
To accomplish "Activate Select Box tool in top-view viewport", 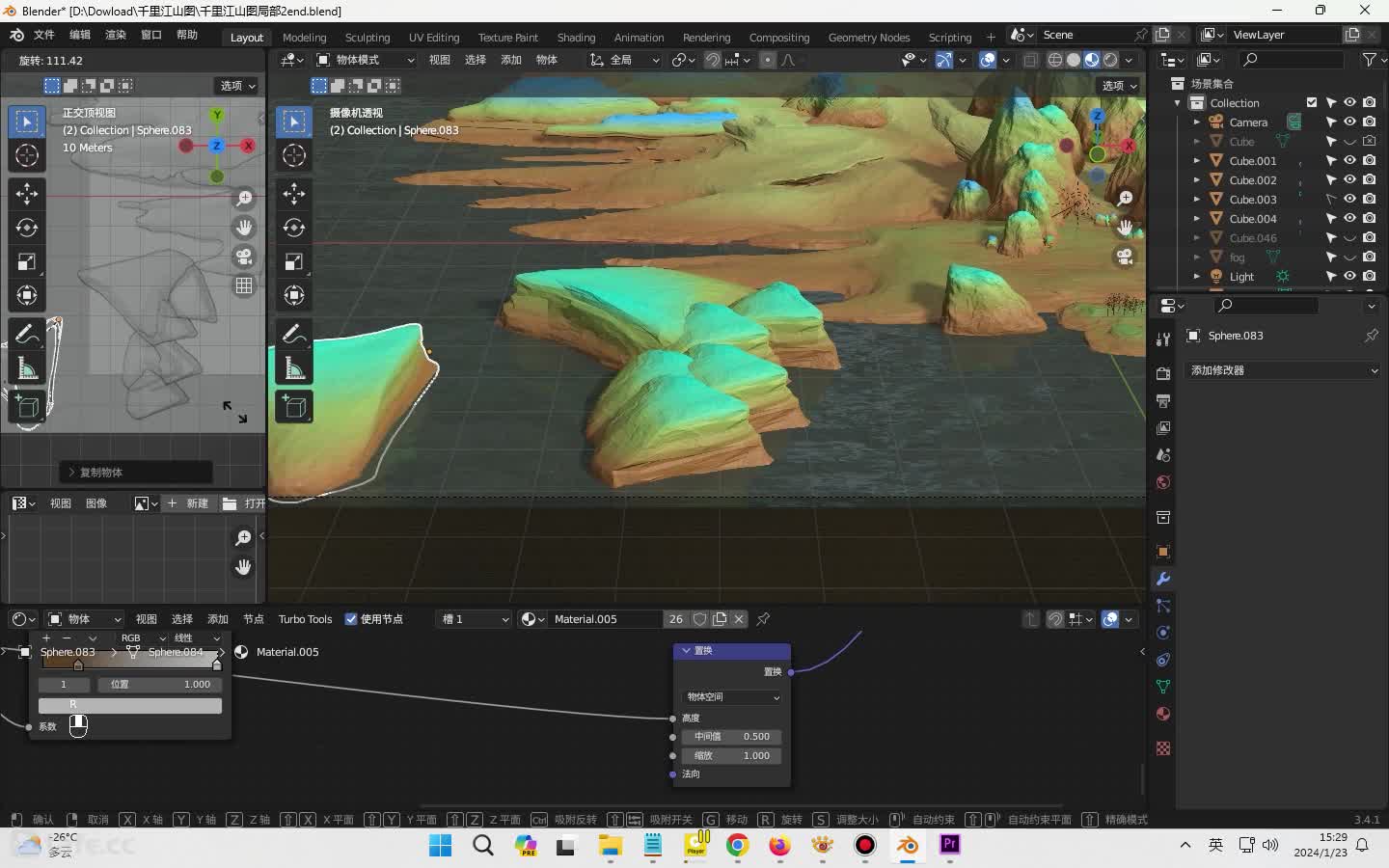I will (27, 122).
